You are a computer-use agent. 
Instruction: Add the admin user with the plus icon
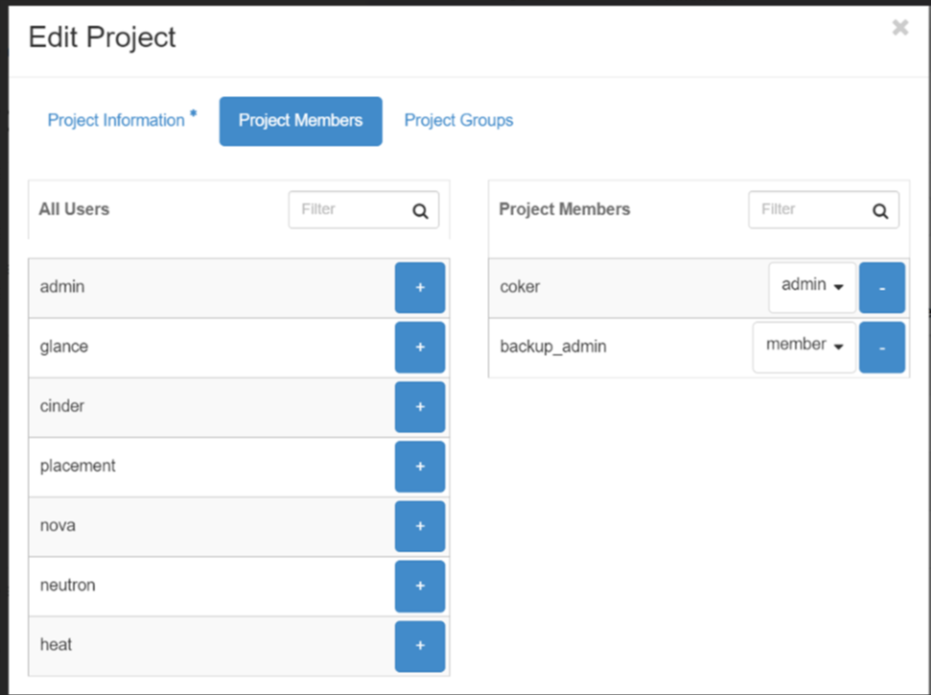tap(419, 286)
